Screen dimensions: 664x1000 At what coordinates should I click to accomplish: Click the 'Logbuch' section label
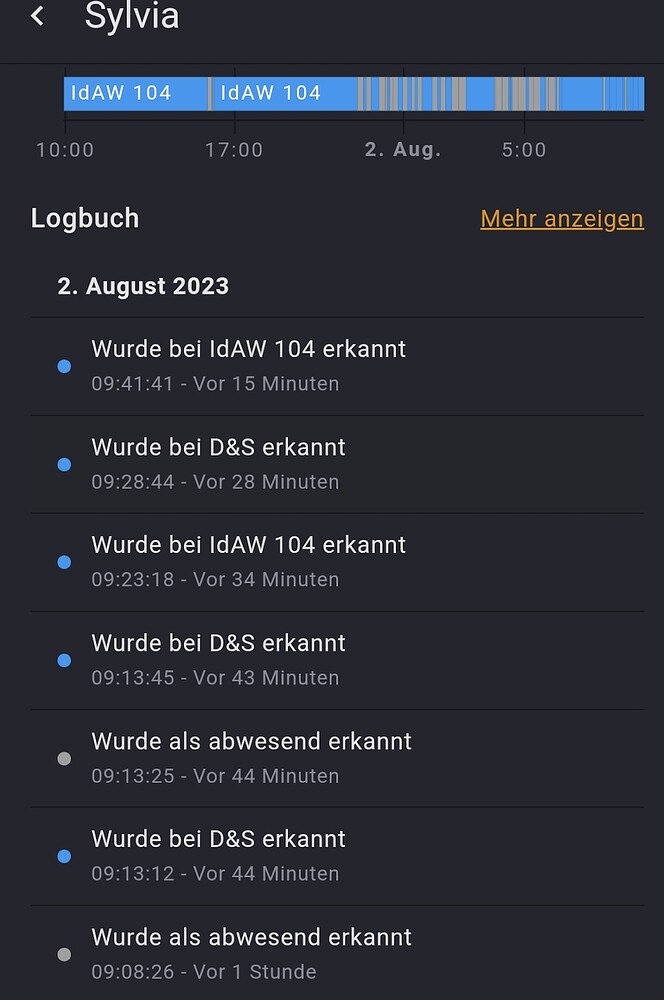(x=85, y=218)
